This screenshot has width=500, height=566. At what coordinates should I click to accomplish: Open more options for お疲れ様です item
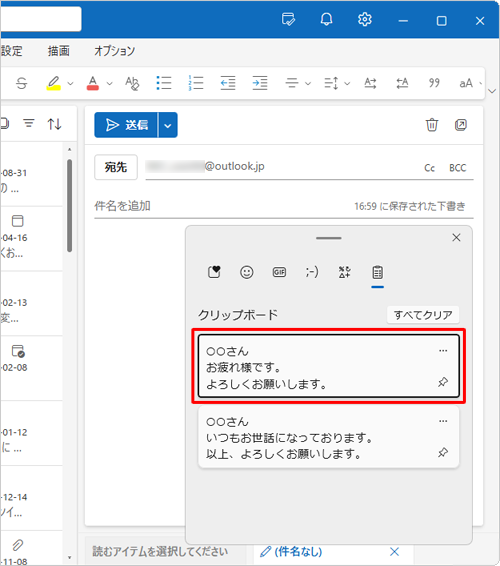click(443, 351)
